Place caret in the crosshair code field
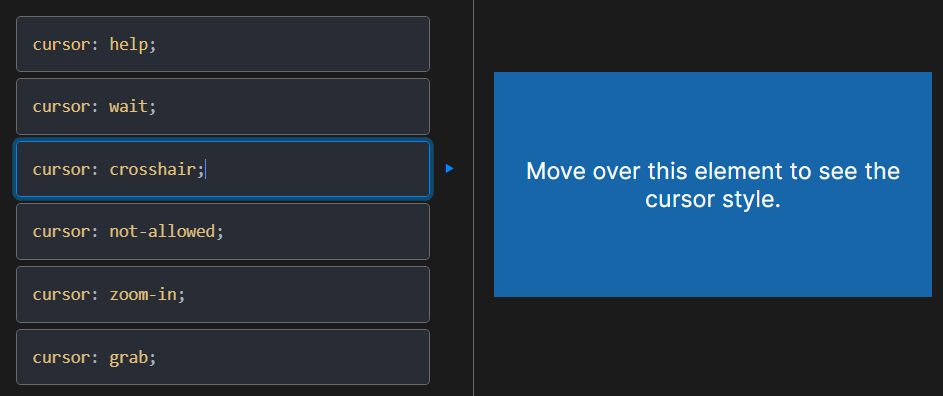Viewport: 943px width, 396px height. pyautogui.click(x=223, y=169)
